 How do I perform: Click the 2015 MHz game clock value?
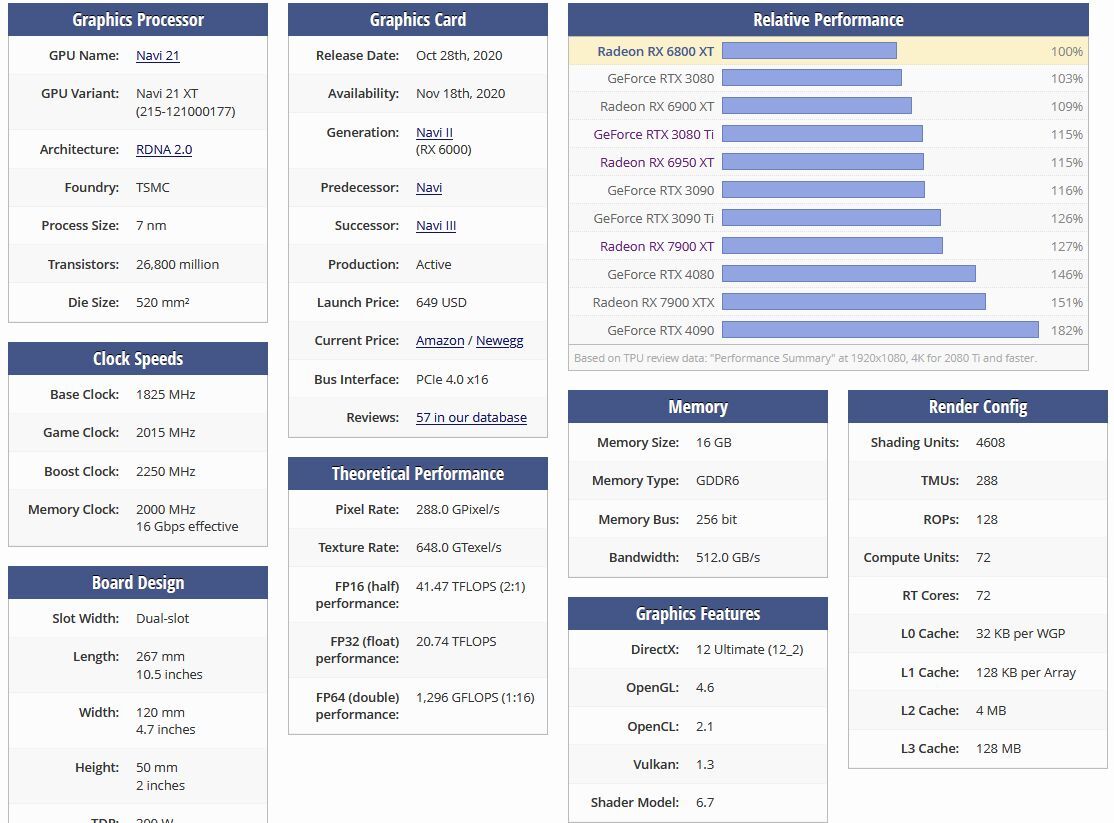coord(166,432)
